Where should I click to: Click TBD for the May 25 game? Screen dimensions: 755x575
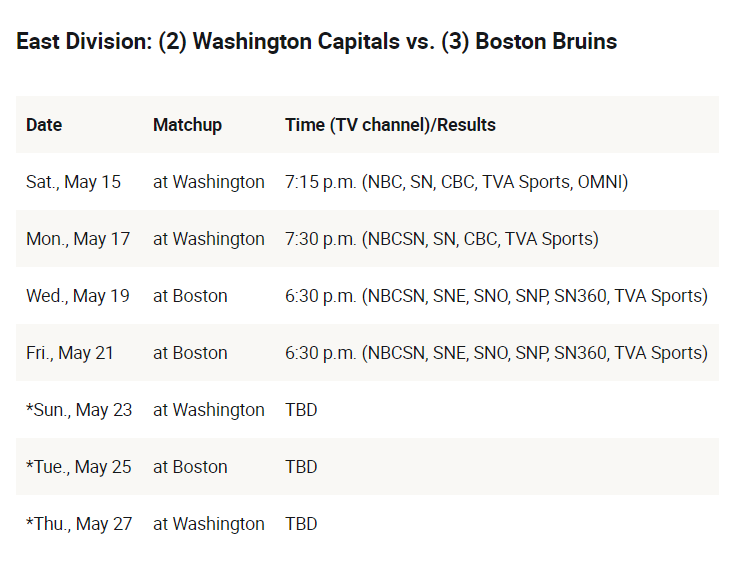(x=301, y=467)
